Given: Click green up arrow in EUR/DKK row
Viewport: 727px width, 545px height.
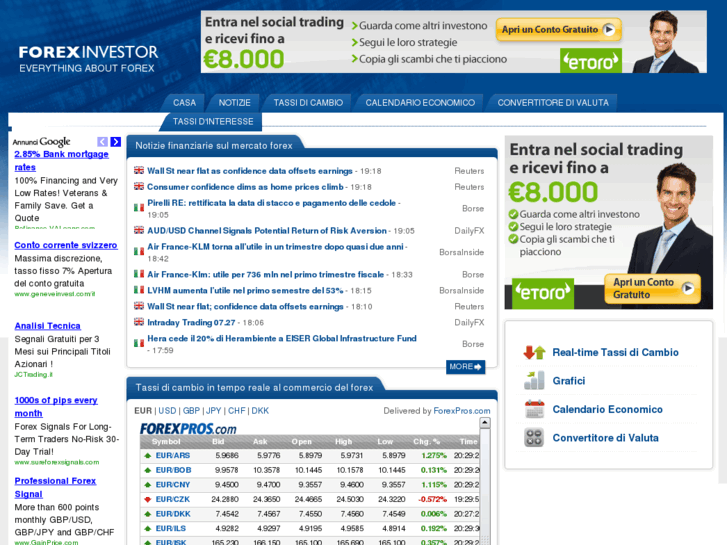Looking at the screenshot, I should [147, 514].
